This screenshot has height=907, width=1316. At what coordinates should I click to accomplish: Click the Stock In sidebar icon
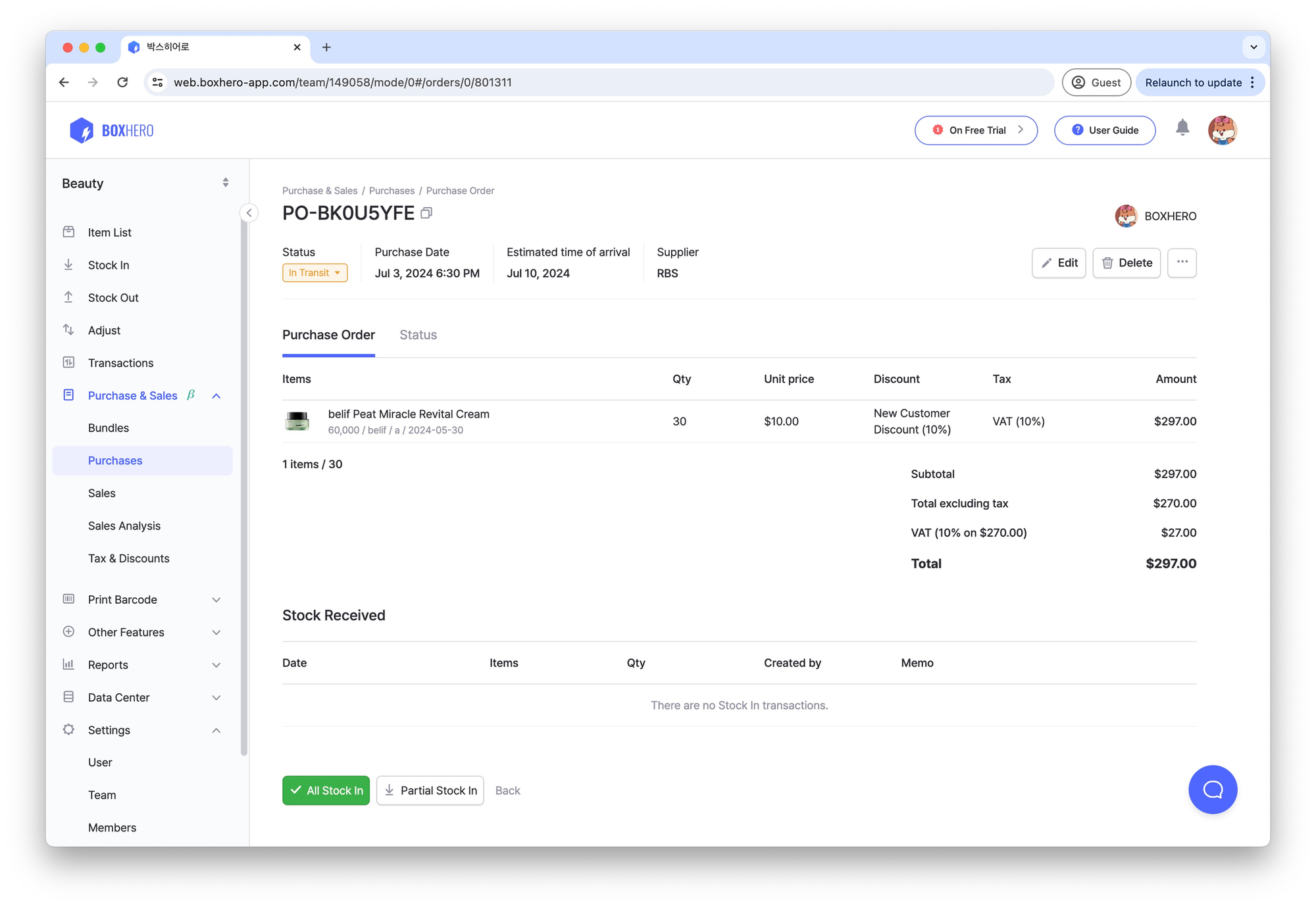(x=69, y=264)
